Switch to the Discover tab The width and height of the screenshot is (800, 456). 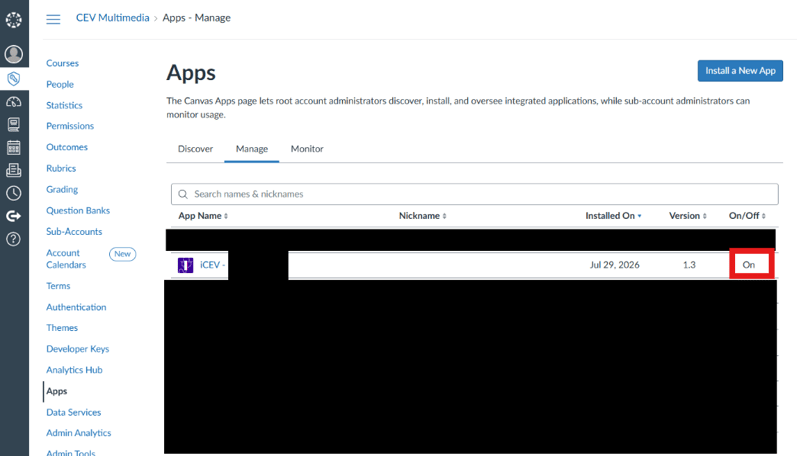point(195,149)
